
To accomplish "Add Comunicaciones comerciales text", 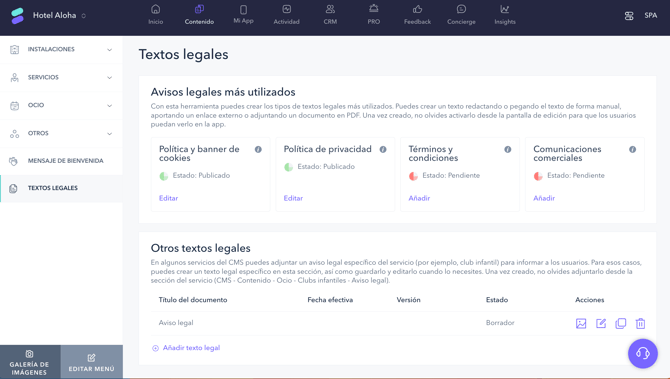I will (544, 198).
